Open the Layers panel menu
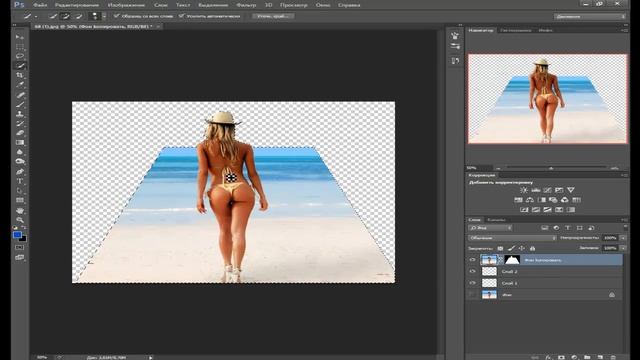 [625, 220]
